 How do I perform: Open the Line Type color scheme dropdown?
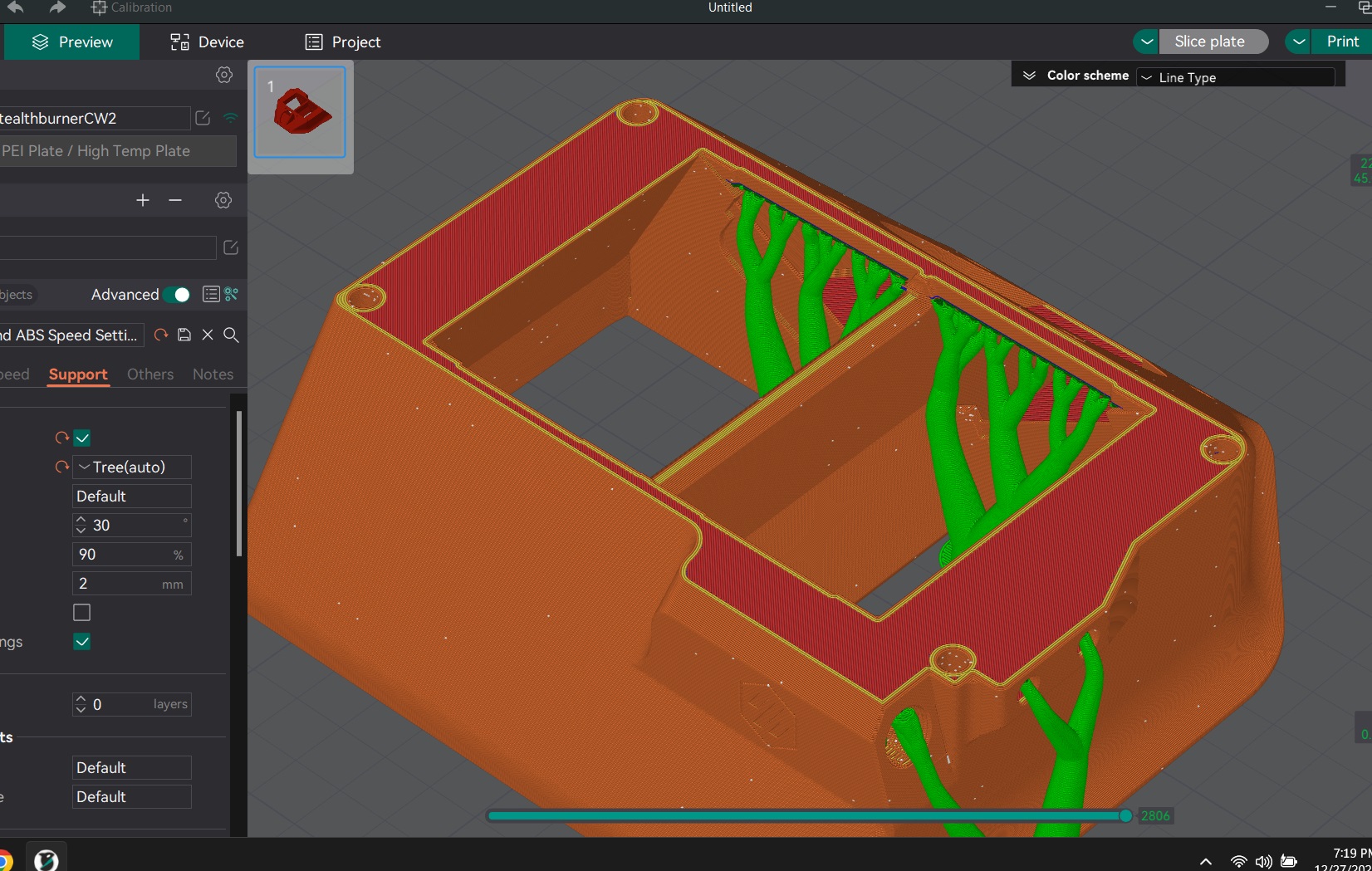[1235, 77]
